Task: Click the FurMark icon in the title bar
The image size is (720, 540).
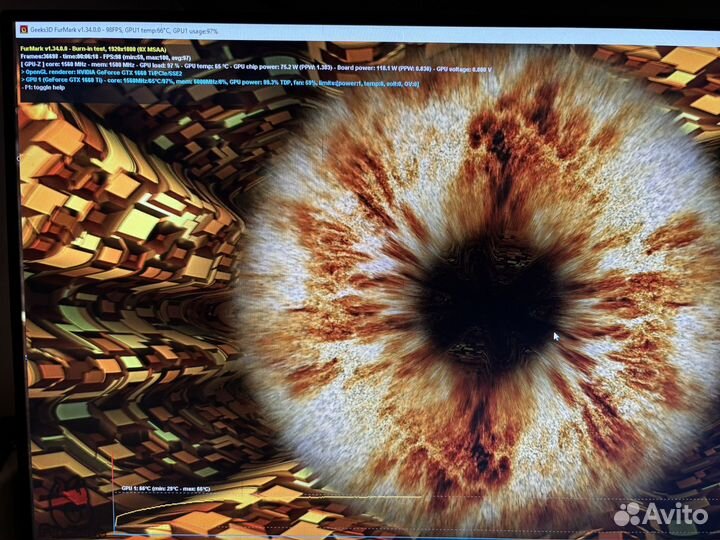Action: coord(25,32)
